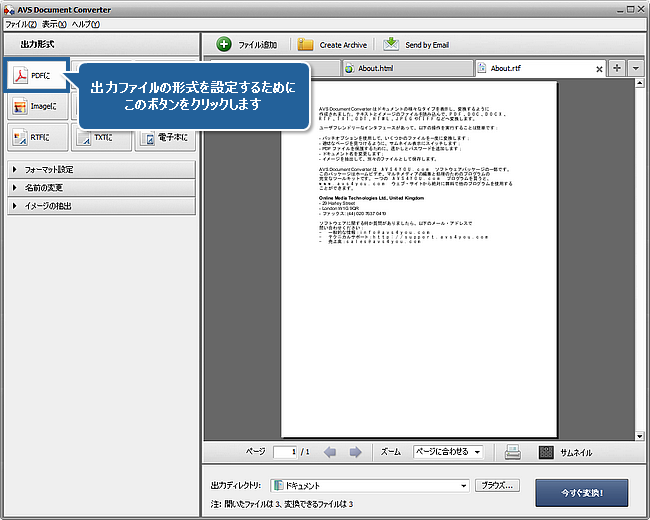Open the zoom ページに合わせる dropdown
This screenshot has width=650, height=520.
tap(448, 452)
